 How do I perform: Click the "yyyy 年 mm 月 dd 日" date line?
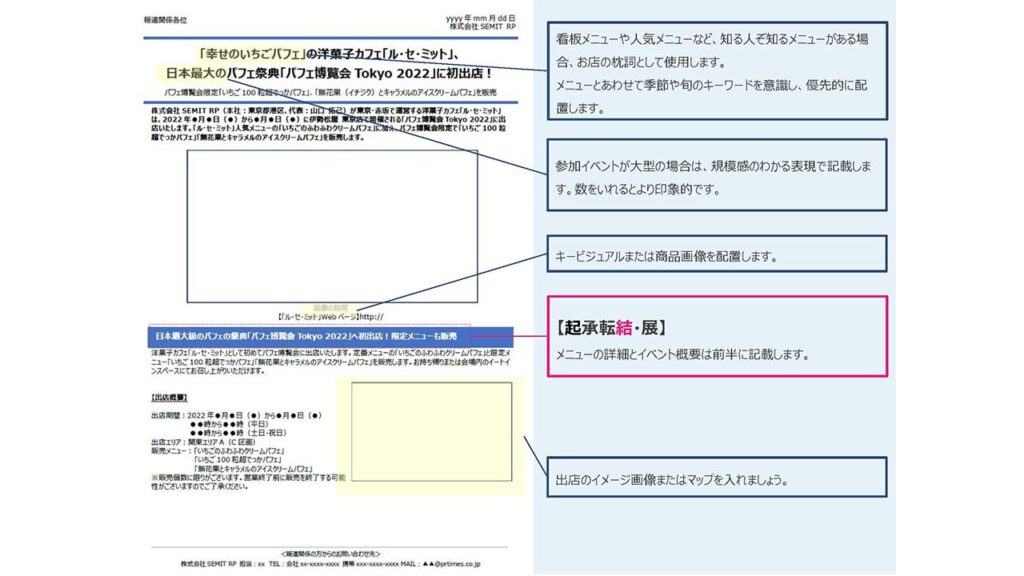pyautogui.click(x=481, y=18)
